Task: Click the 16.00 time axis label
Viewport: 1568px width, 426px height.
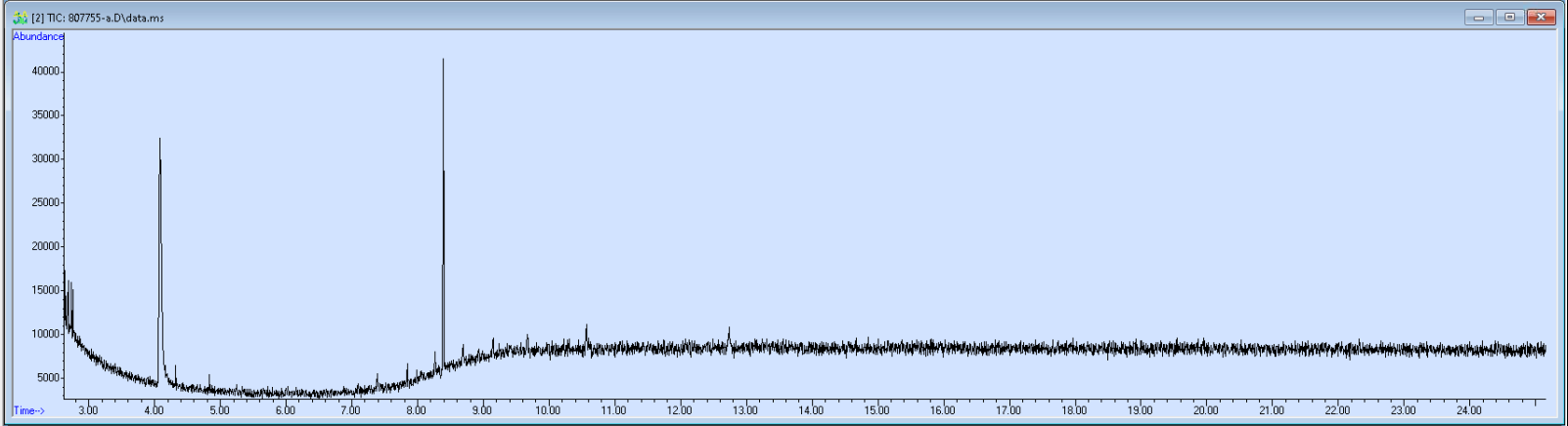Action: point(942,410)
